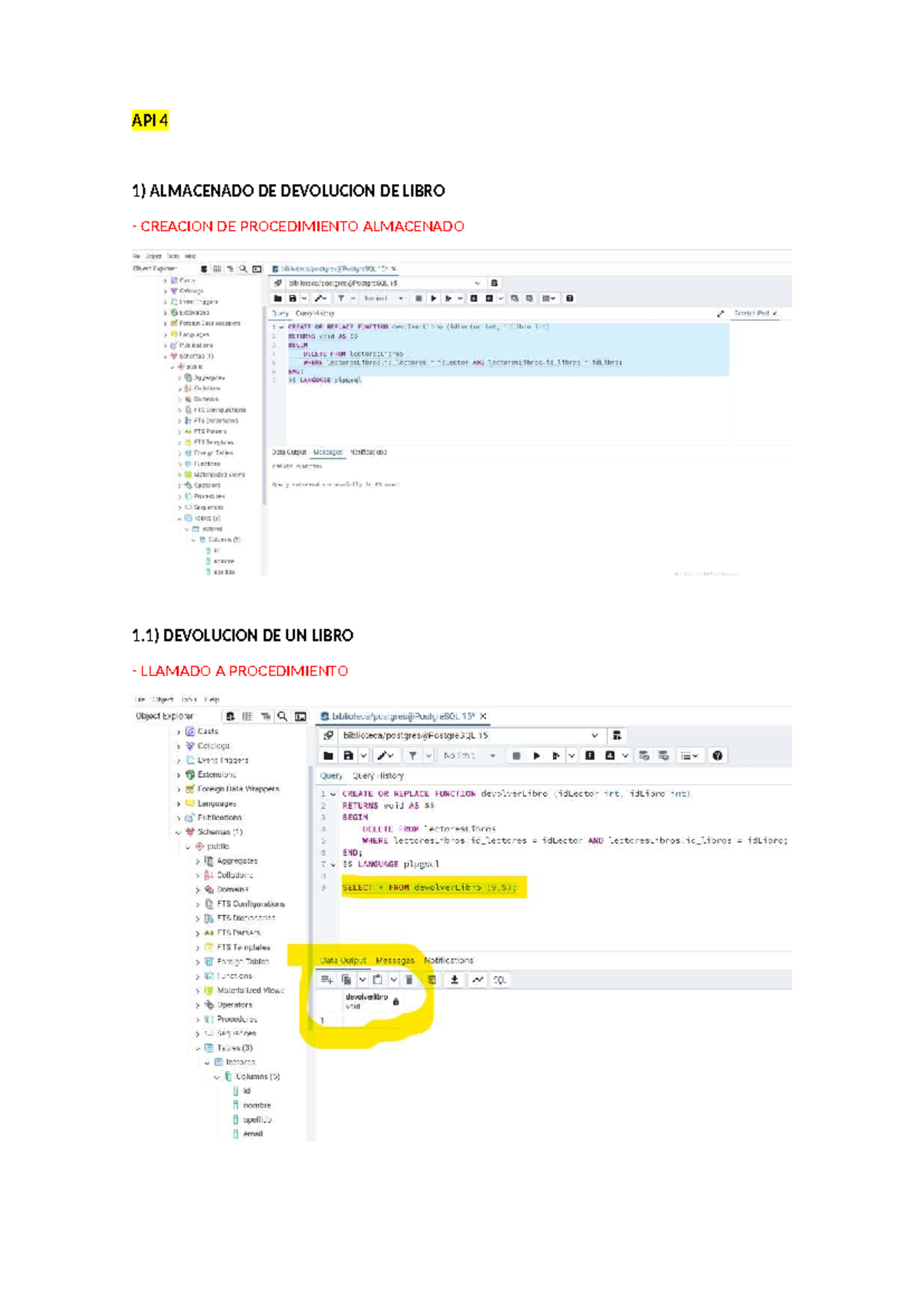Rollback transaction icon in second pgAdmin toolbar
The image size is (924, 1306).
point(663,755)
